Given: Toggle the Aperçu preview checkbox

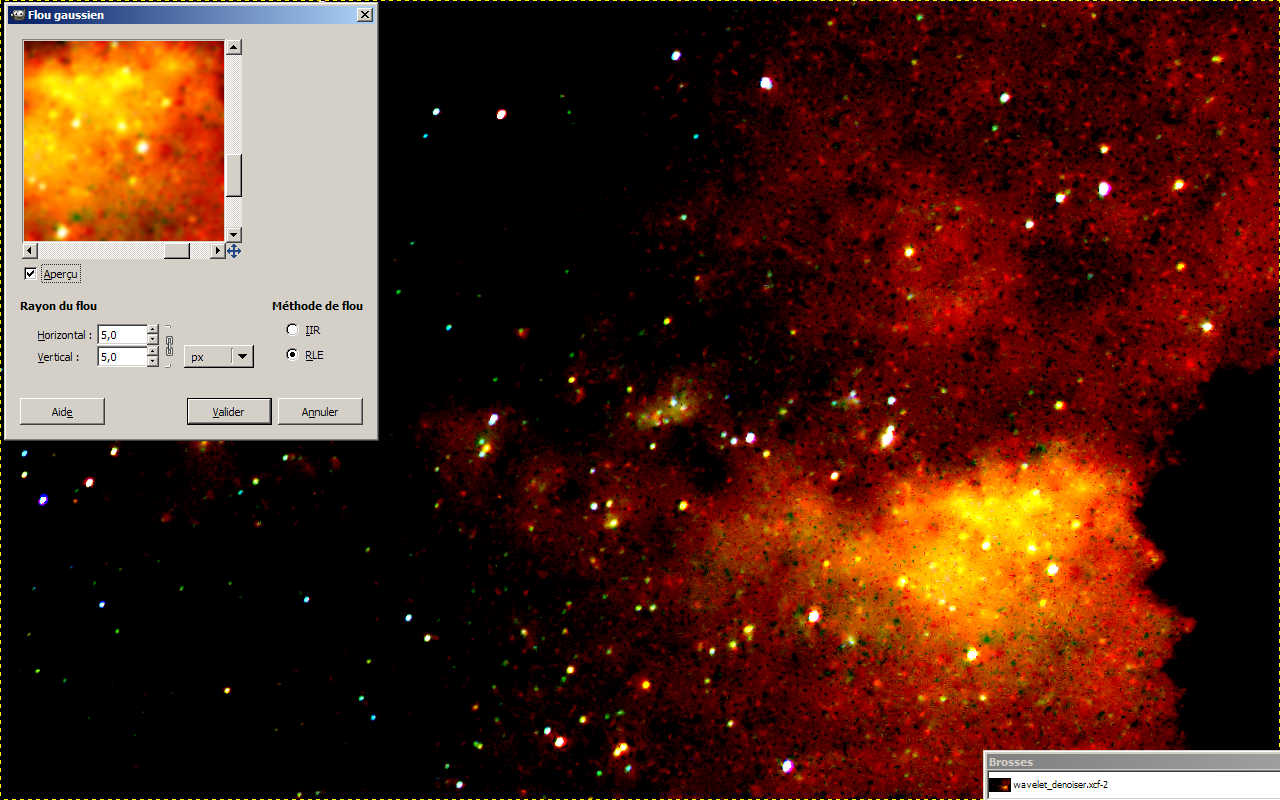Looking at the screenshot, I should 31,274.
